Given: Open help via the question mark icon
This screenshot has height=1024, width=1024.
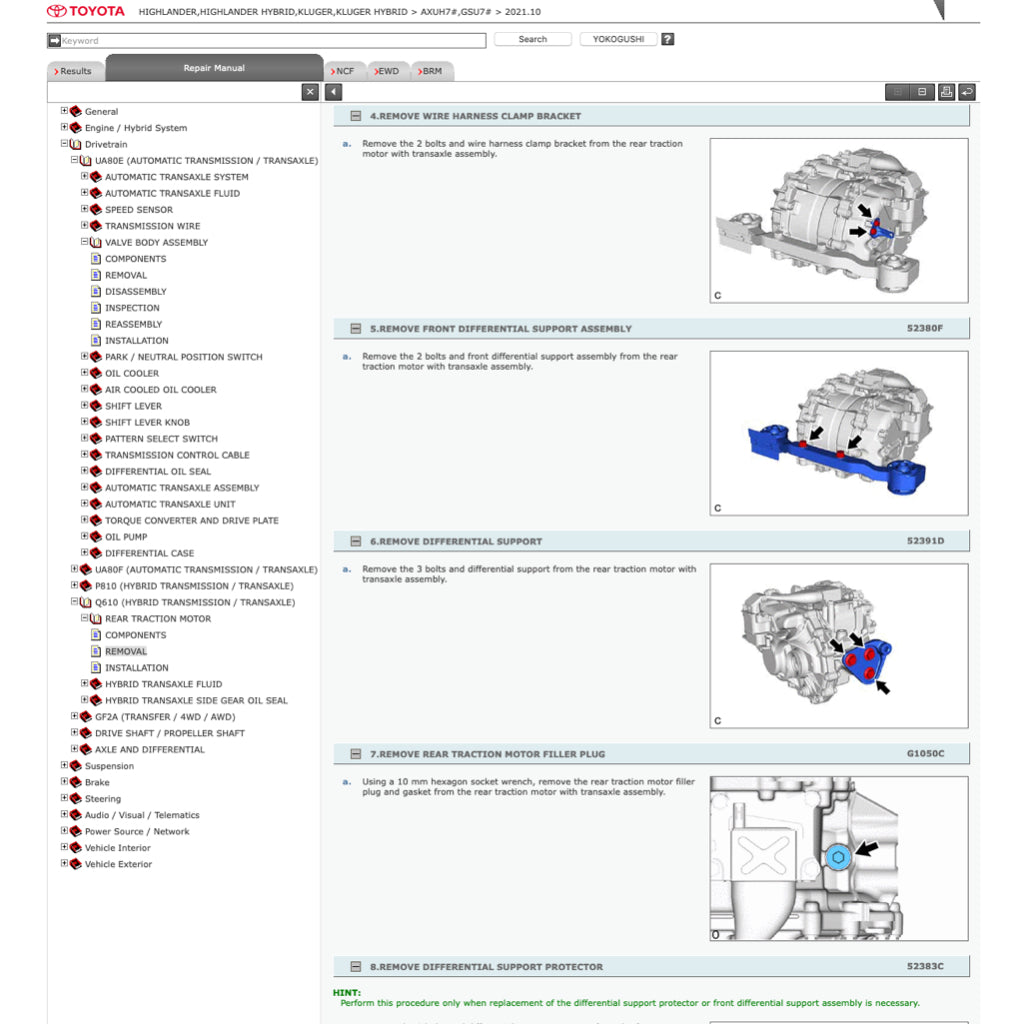Looking at the screenshot, I should pos(666,38).
